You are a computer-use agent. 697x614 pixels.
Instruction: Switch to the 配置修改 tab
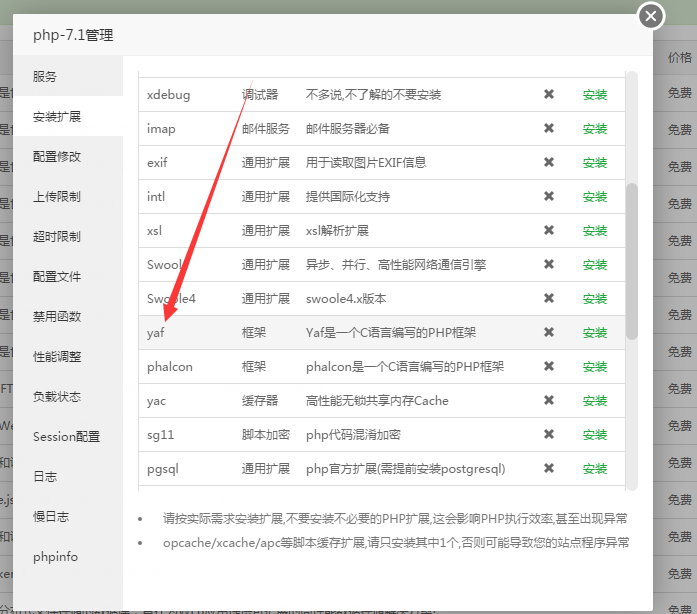pyautogui.click(x=57, y=157)
